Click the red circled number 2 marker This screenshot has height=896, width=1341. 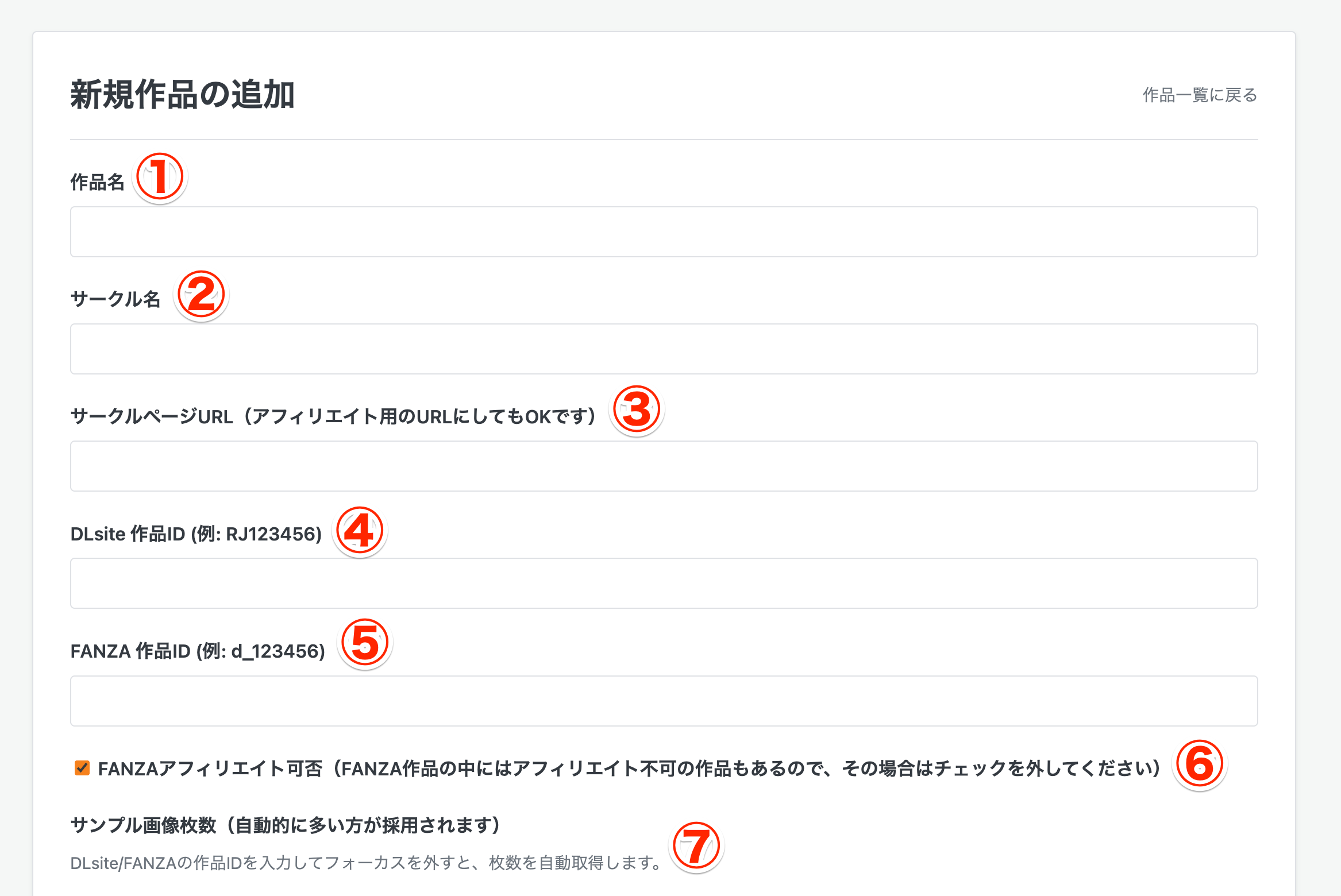[x=201, y=295]
